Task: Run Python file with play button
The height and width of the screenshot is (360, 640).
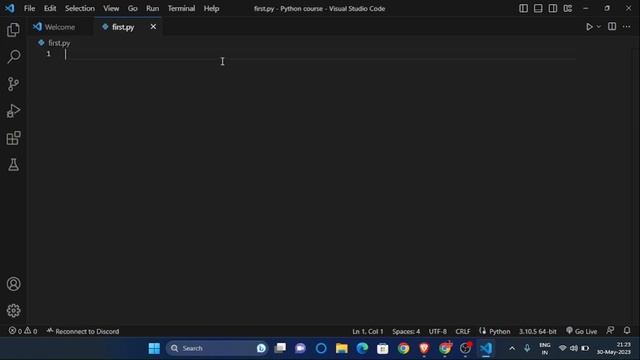Action: [589, 27]
